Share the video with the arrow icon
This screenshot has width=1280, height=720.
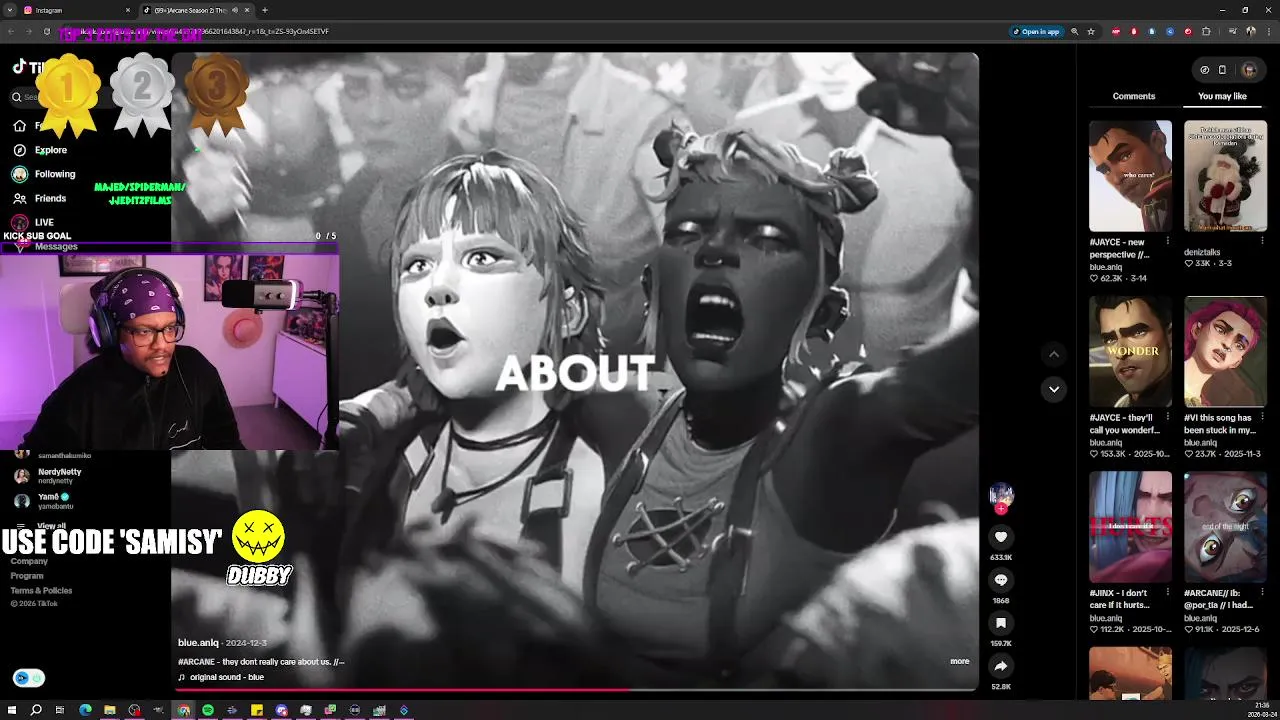tap(1000, 666)
